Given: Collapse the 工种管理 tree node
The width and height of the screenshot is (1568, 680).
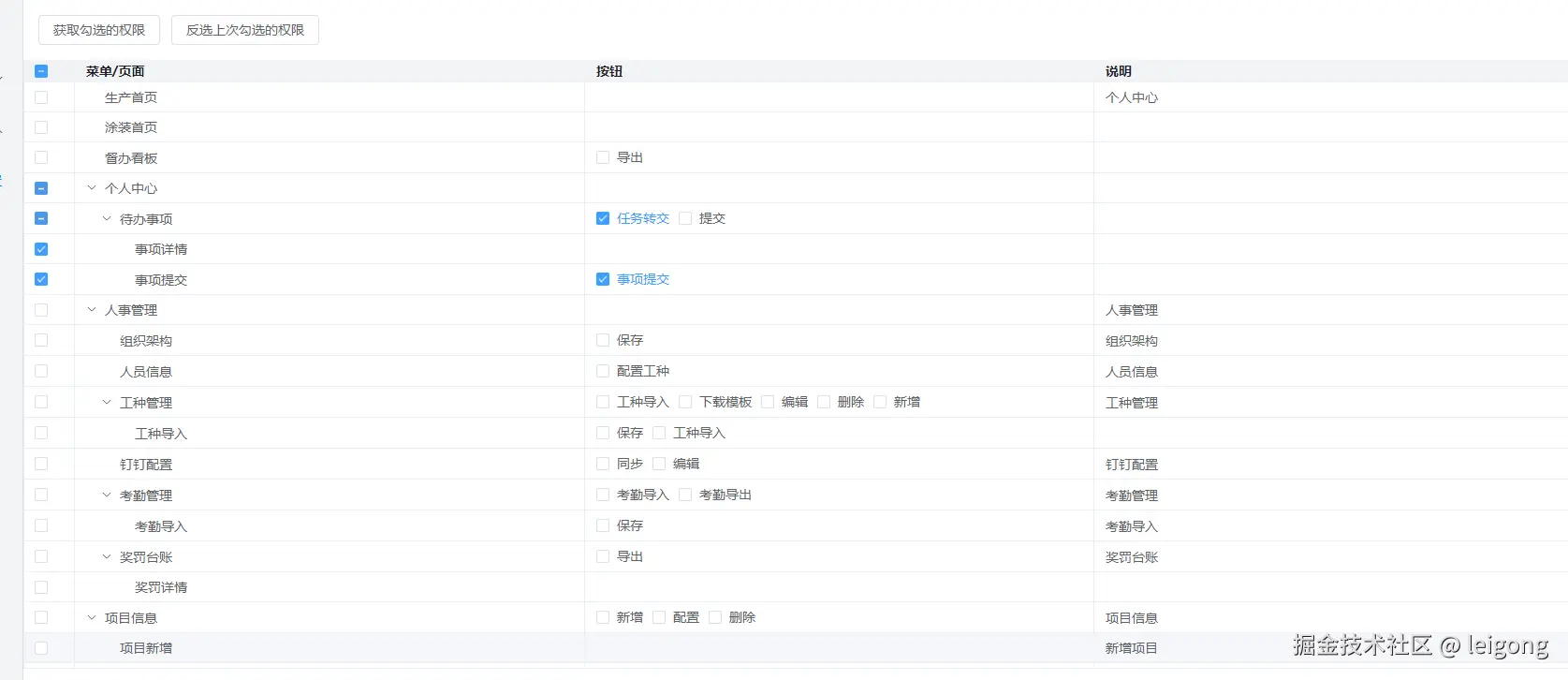Looking at the screenshot, I should coord(107,402).
